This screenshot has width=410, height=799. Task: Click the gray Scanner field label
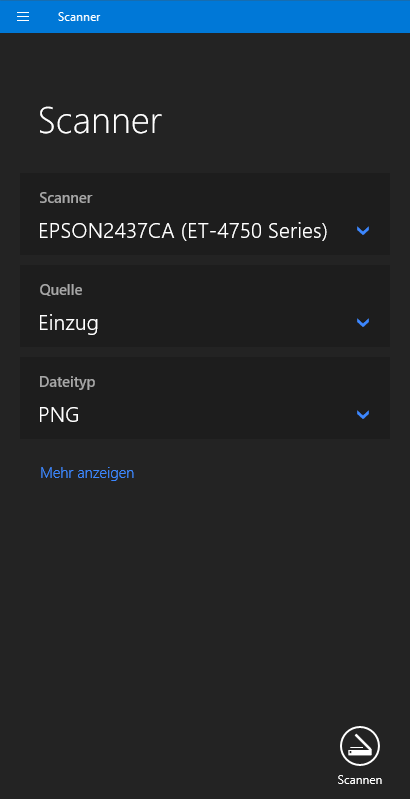66,198
